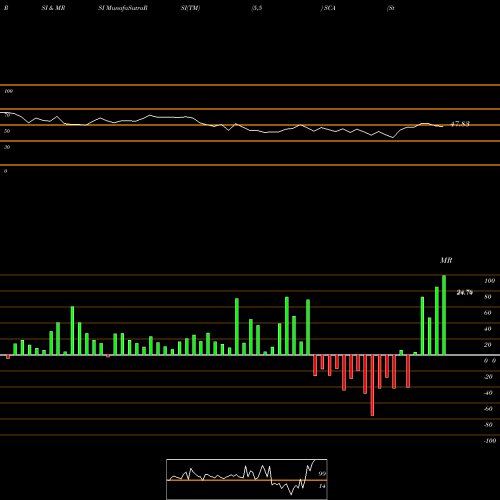Open the mini RSI thumbnail chart
This screenshot has height=500, width=500.
247,479
